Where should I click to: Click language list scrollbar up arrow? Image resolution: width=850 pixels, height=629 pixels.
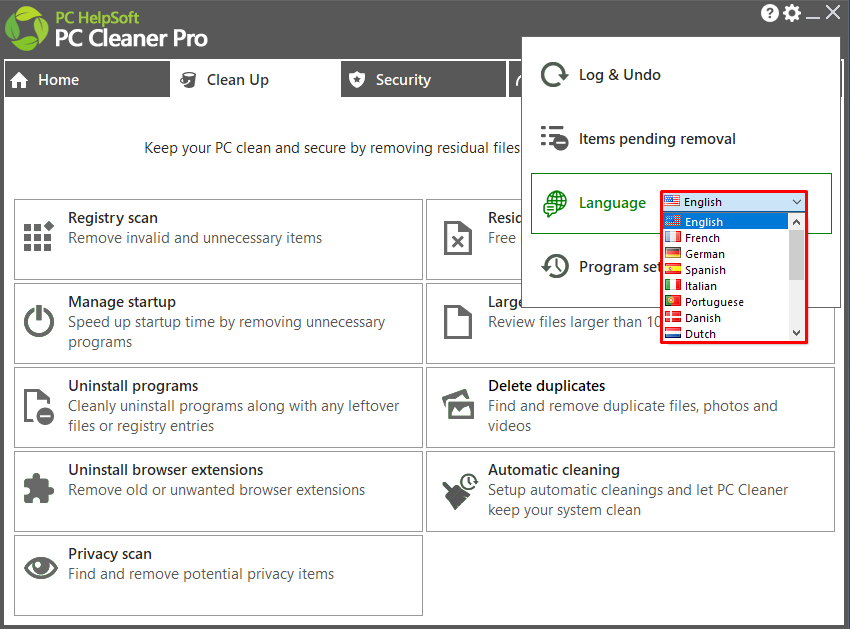pos(796,222)
